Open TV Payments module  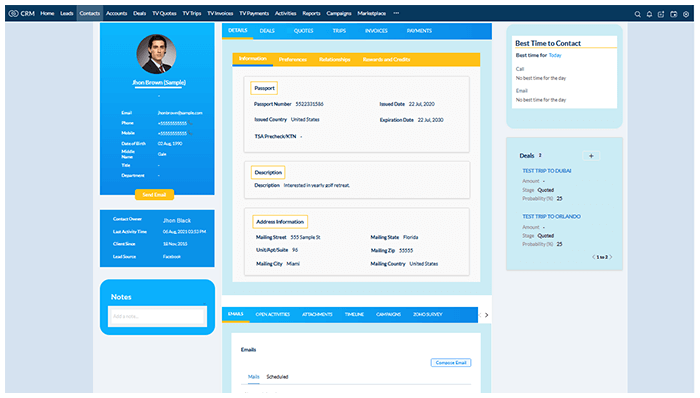click(x=254, y=13)
